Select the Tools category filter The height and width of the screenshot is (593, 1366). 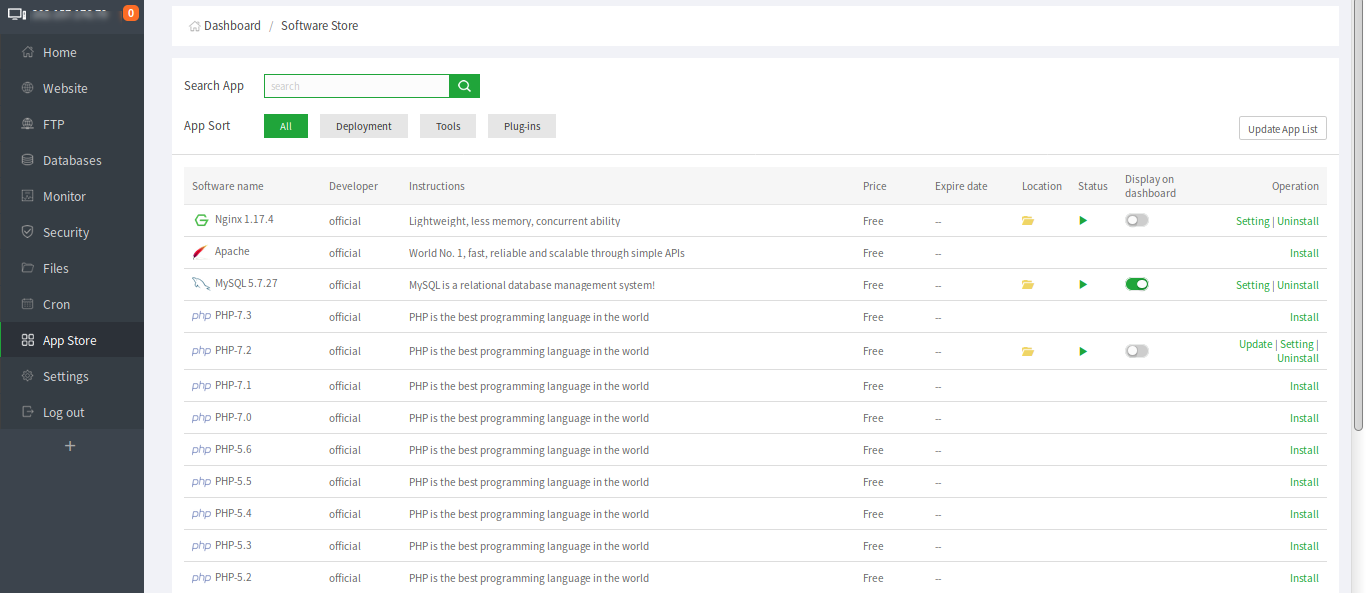click(447, 126)
